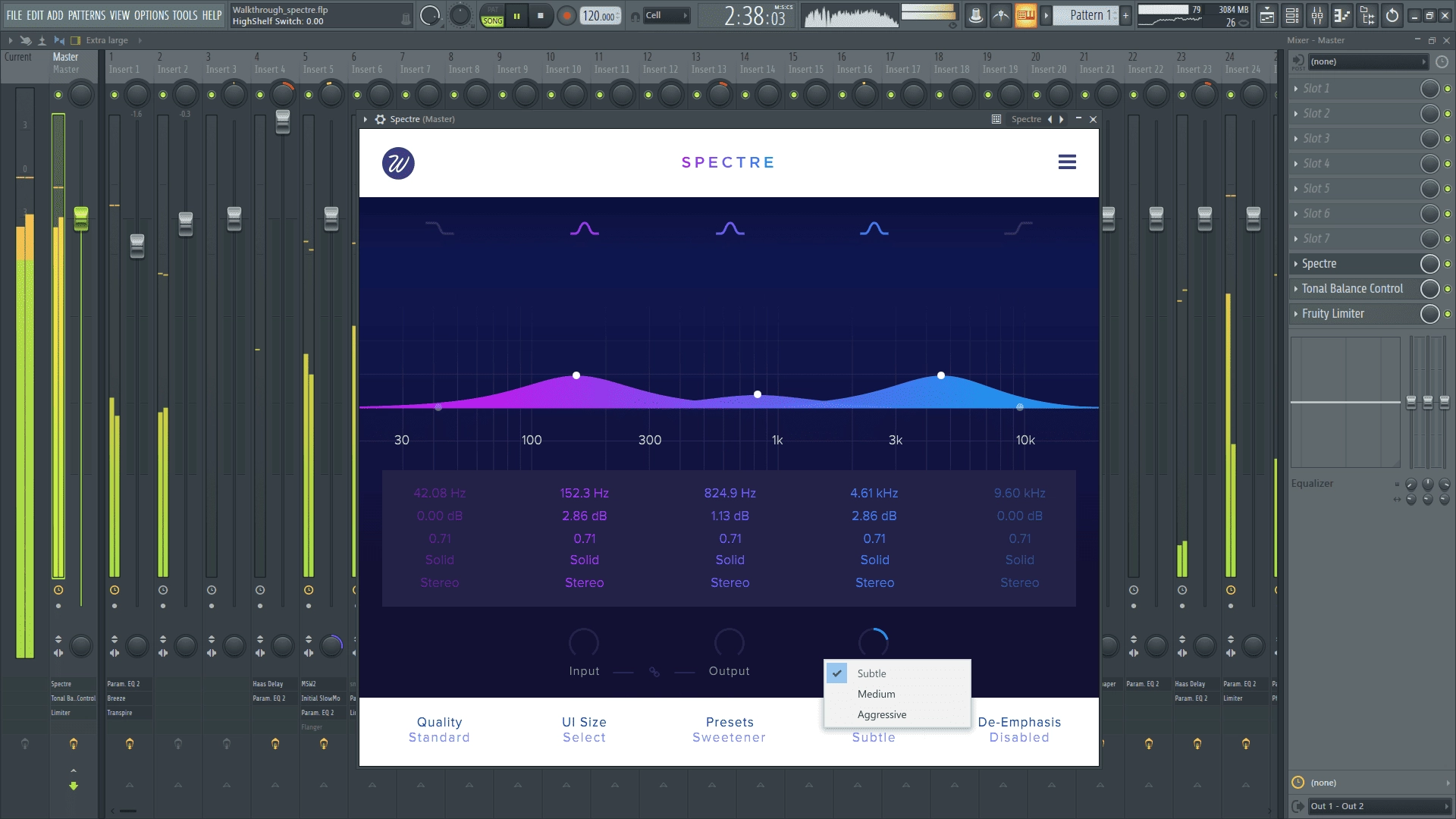Add a new pattern with plus button
The height and width of the screenshot is (819, 1456).
1126,15
